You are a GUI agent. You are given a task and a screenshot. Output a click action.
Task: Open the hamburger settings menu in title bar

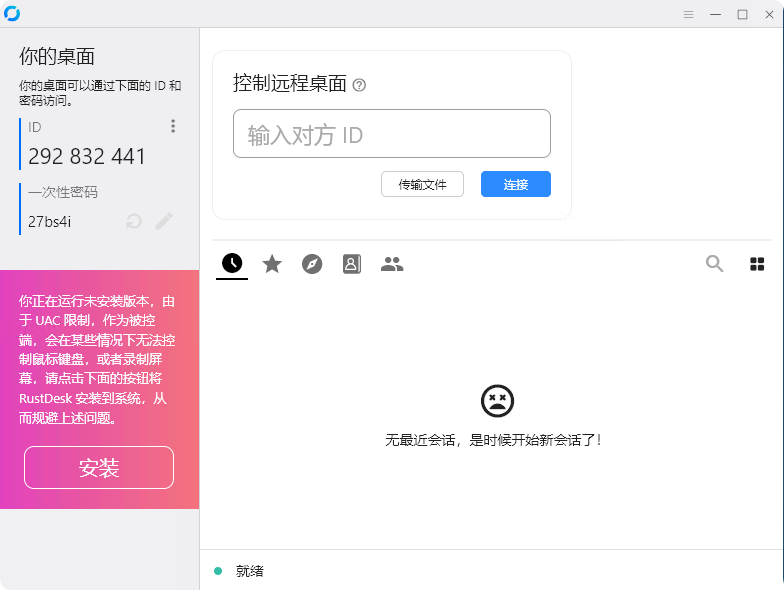click(x=688, y=14)
